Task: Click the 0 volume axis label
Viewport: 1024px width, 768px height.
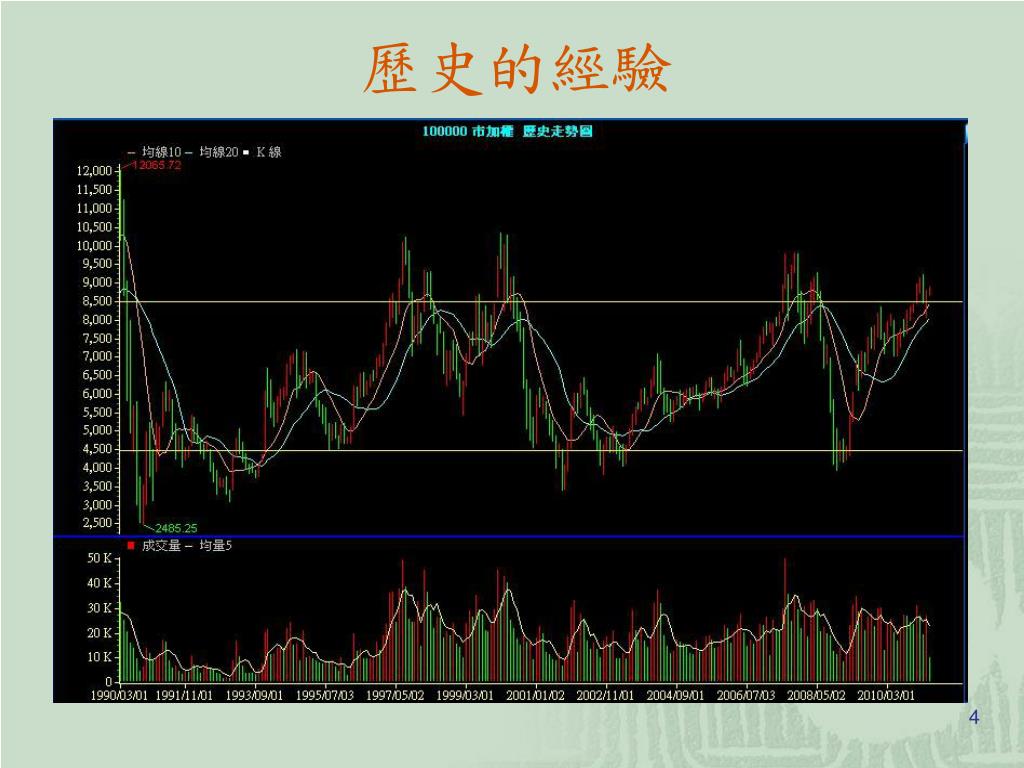Action: point(109,682)
